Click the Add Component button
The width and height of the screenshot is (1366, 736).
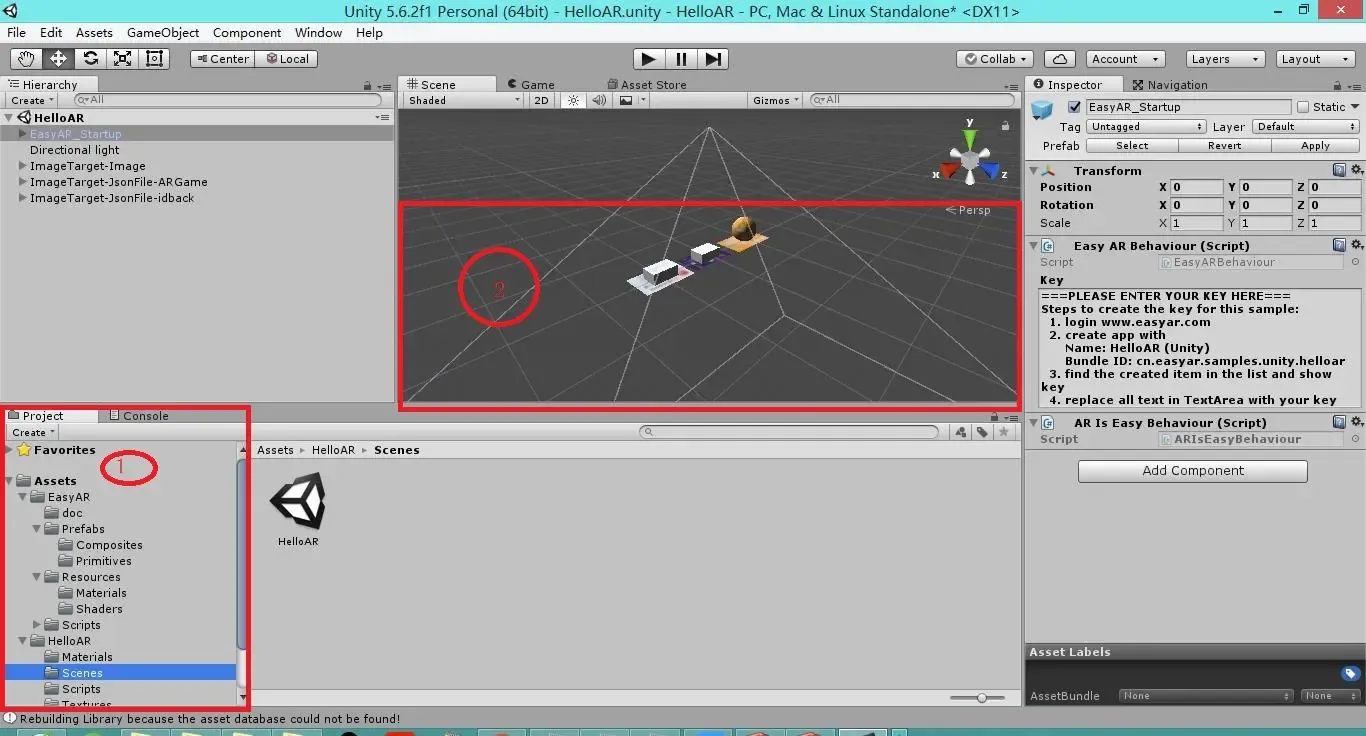tap(1193, 471)
